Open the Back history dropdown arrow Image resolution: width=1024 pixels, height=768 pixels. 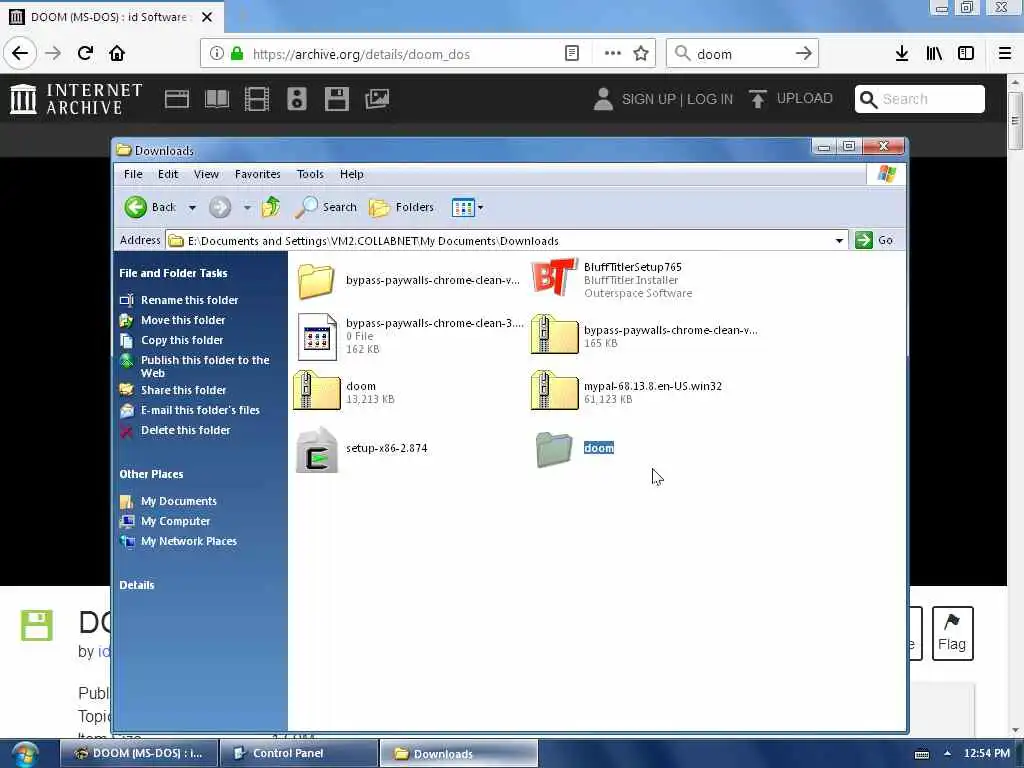point(192,208)
